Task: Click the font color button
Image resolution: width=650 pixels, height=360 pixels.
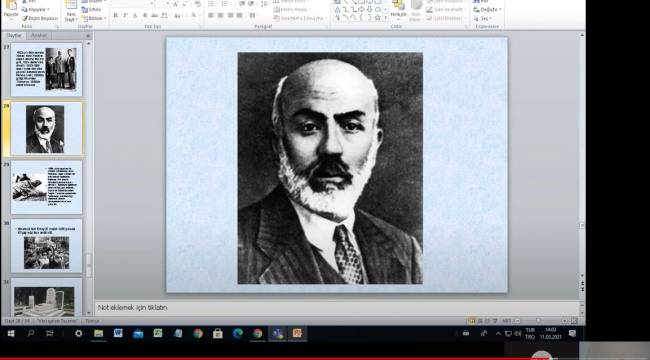Action: click(194, 15)
